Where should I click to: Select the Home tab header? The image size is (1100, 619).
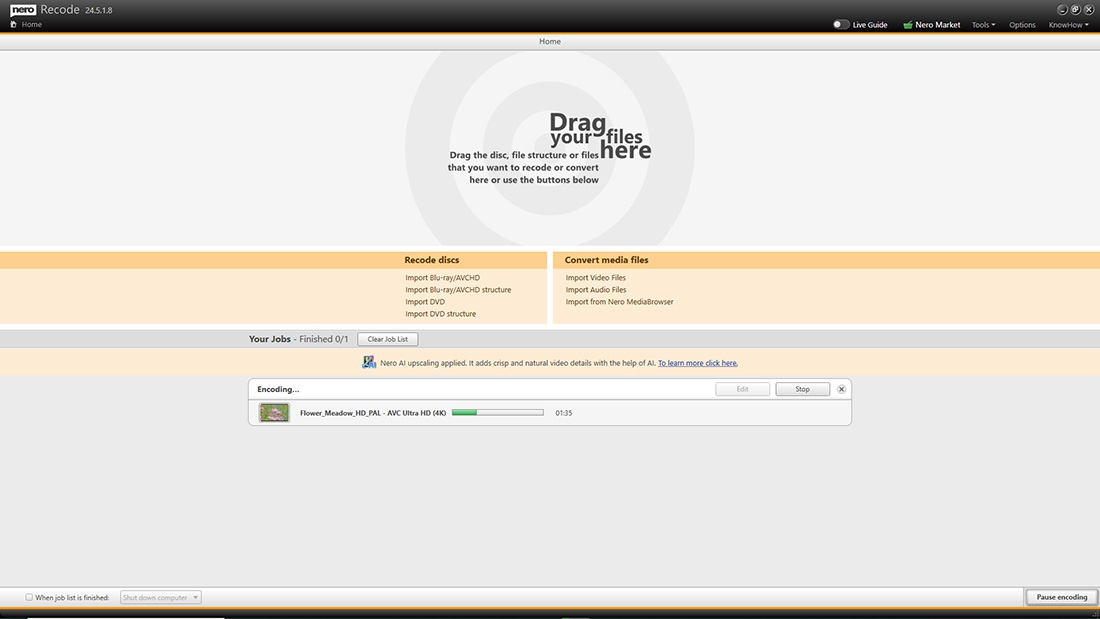pos(550,41)
